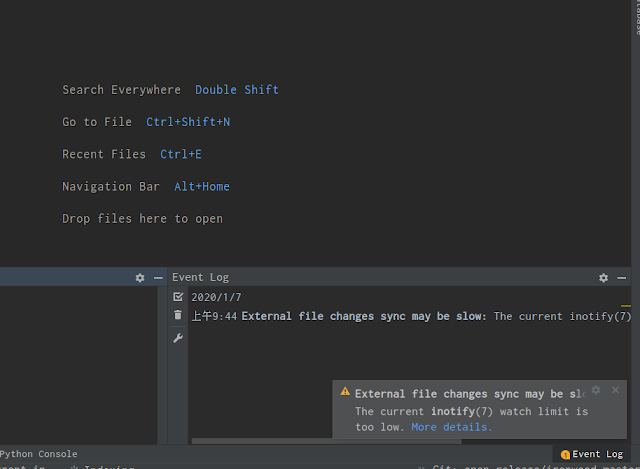Image resolution: width=640 pixels, height=469 pixels.
Task: Follow the 'More details.' link
Action: pyautogui.click(x=451, y=427)
